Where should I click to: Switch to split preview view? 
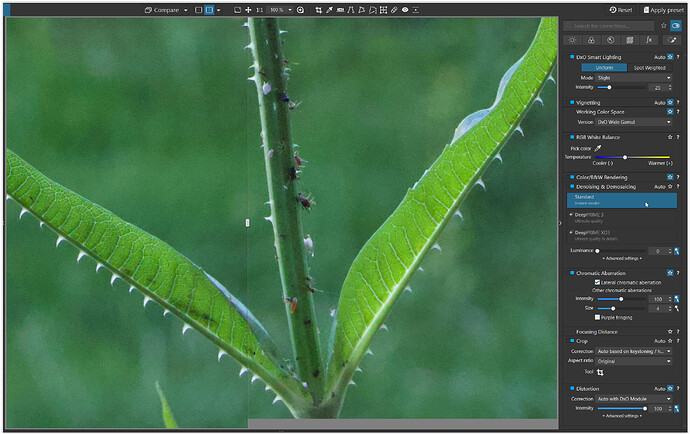pyautogui.click(x=209, y=10)
